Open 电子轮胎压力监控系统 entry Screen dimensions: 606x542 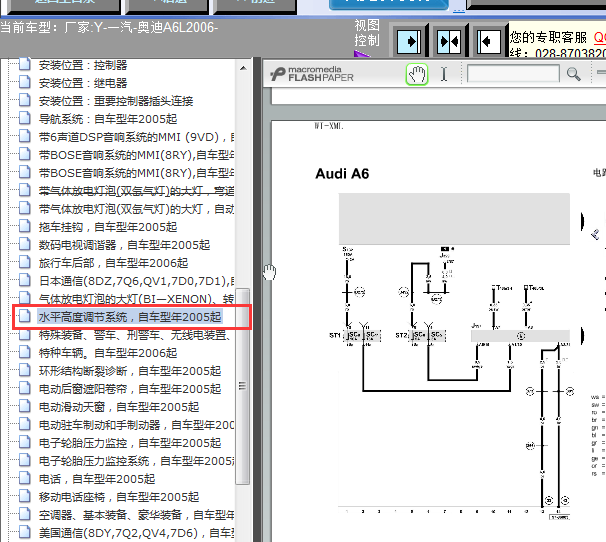(x=136, y=461)
